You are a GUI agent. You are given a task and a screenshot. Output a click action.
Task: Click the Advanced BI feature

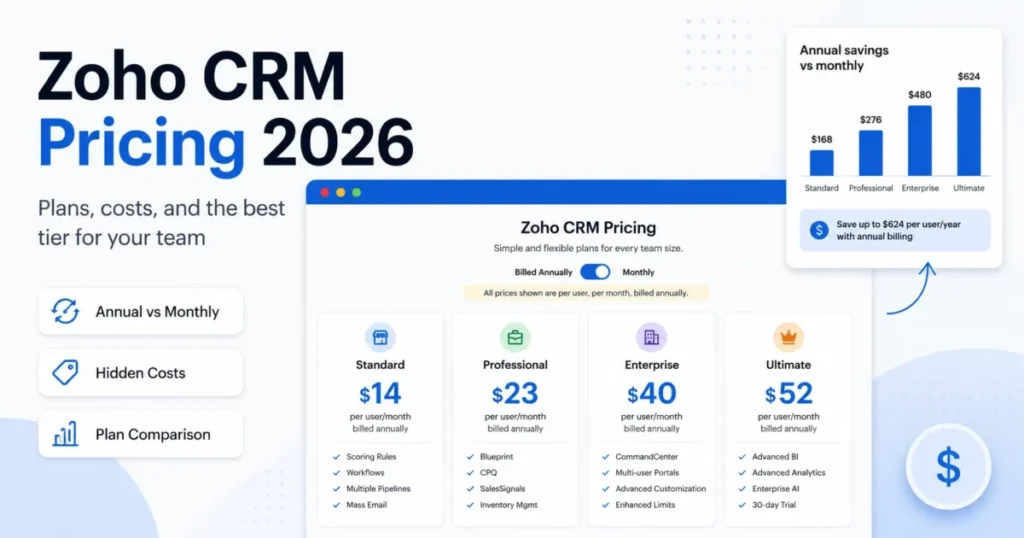point(775,456)
